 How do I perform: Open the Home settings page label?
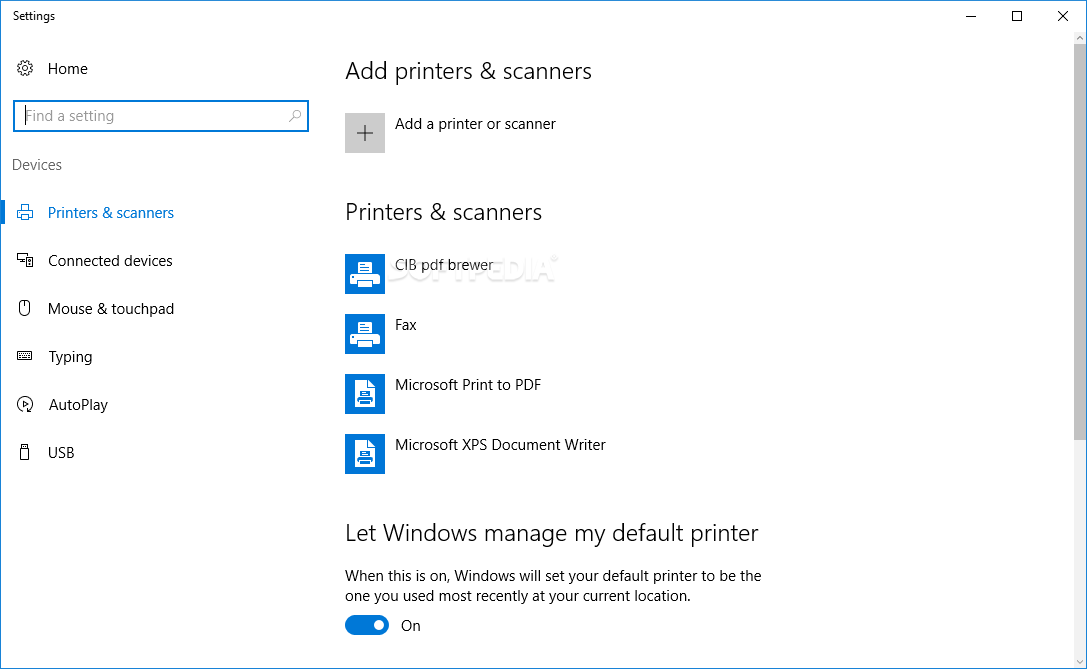click(67, 69)
